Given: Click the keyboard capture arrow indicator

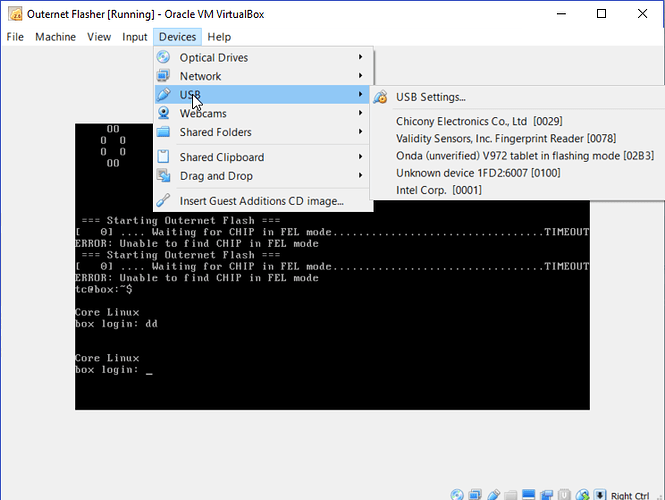Looking at the screenshot, I should [600, 494].
